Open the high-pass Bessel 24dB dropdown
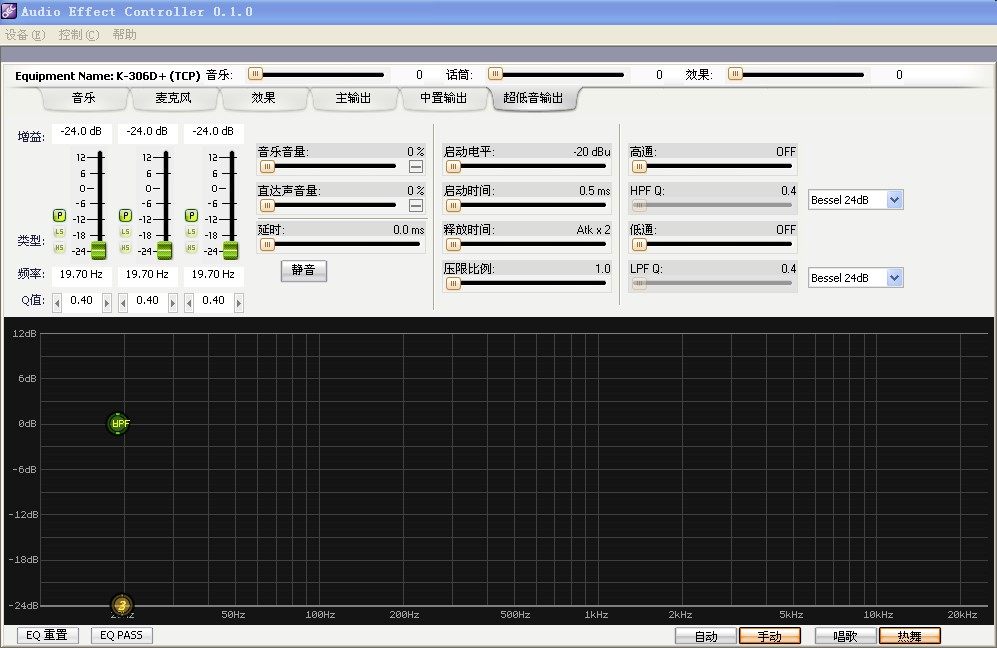This screenshot has width=997, height=648. click(894, 200)
